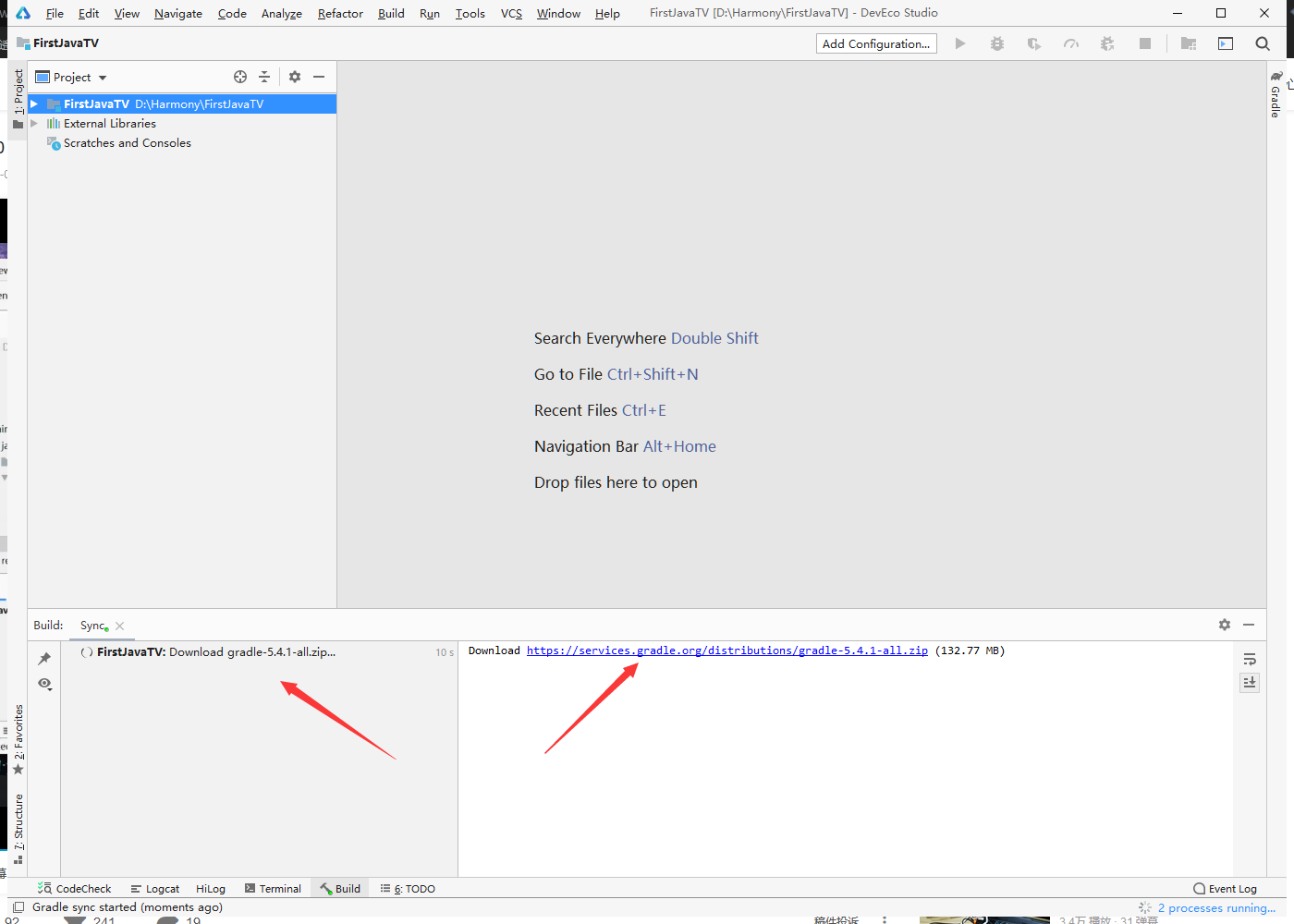
Task: Open the File menu
Action: click(x=55, y=13)
